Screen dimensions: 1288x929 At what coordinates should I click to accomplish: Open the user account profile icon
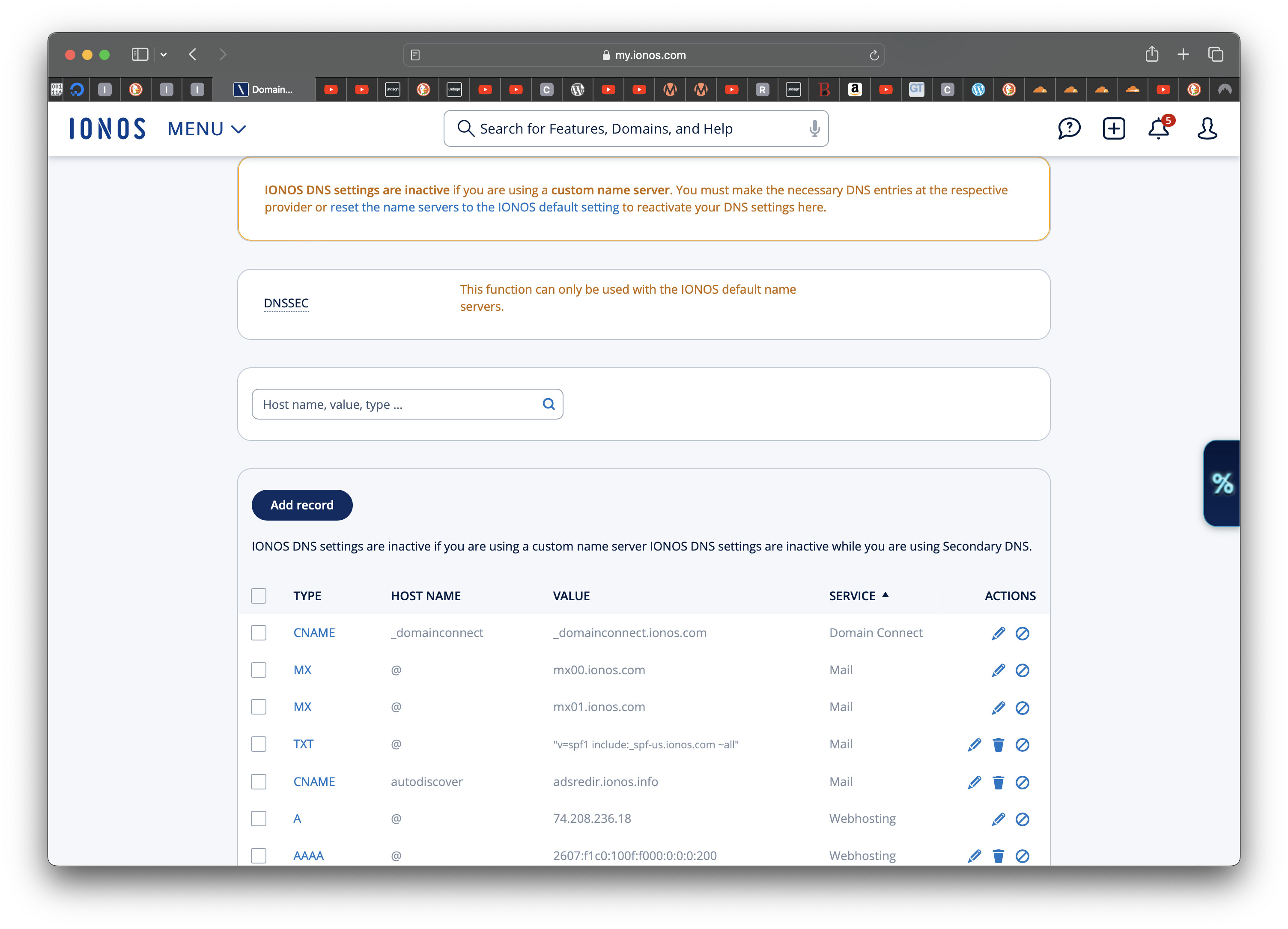click(1207, 128)
